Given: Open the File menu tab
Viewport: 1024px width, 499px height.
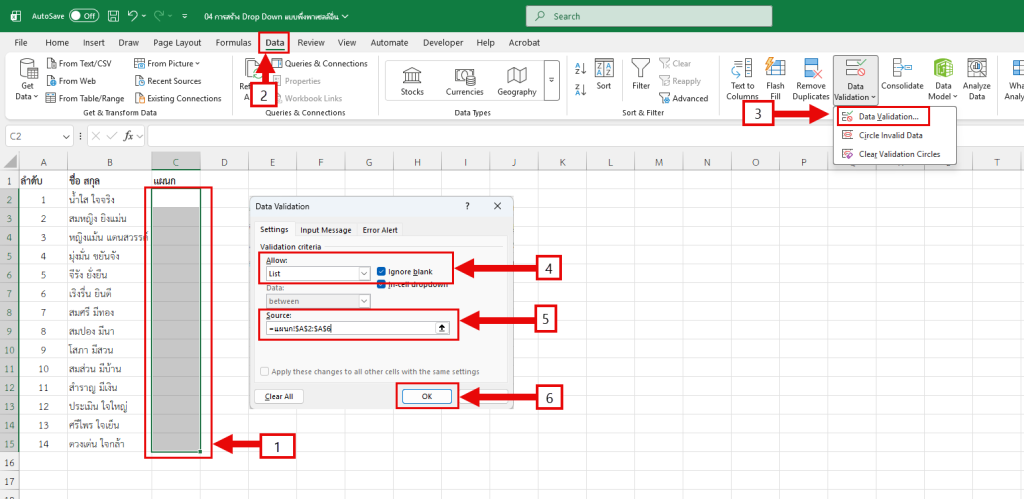Looking at the screenshot, I should click(21, 42).
